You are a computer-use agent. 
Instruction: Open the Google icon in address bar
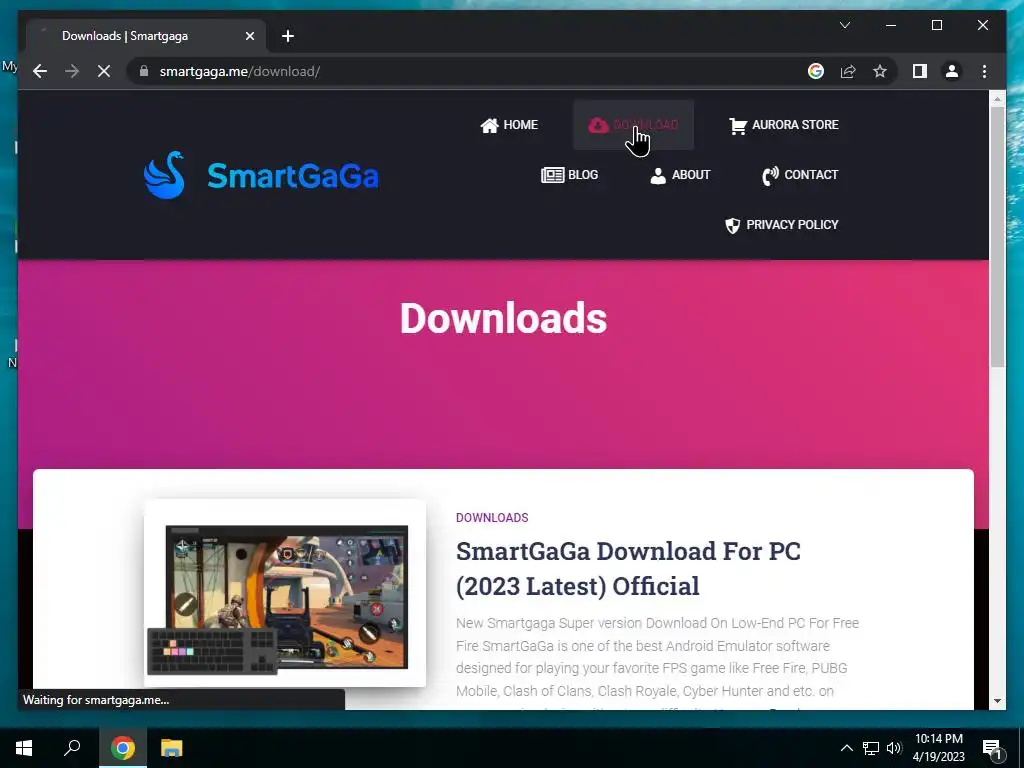click(x=816, y=71)
